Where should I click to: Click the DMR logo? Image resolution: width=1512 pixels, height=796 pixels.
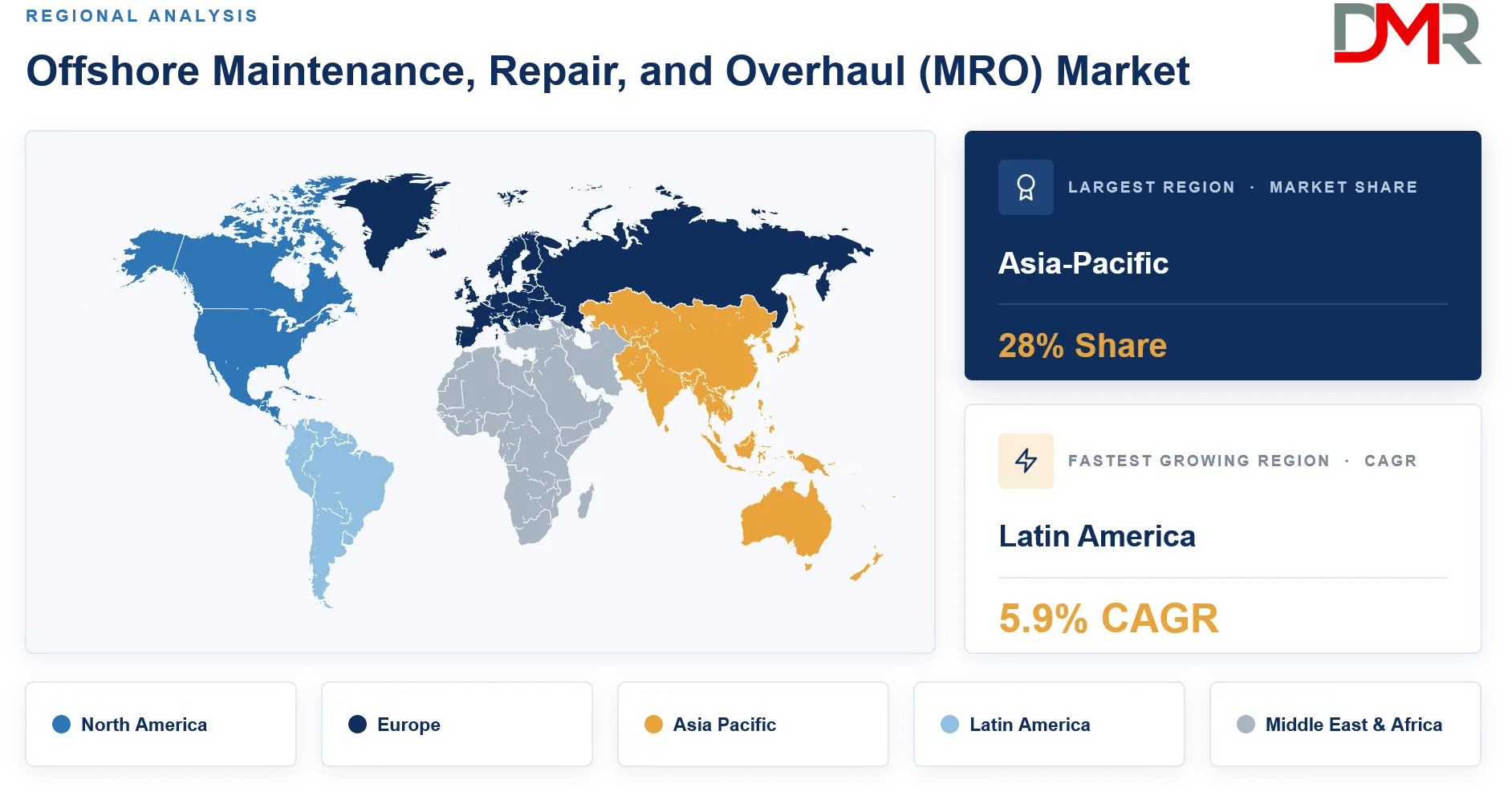click(1407, 34)
